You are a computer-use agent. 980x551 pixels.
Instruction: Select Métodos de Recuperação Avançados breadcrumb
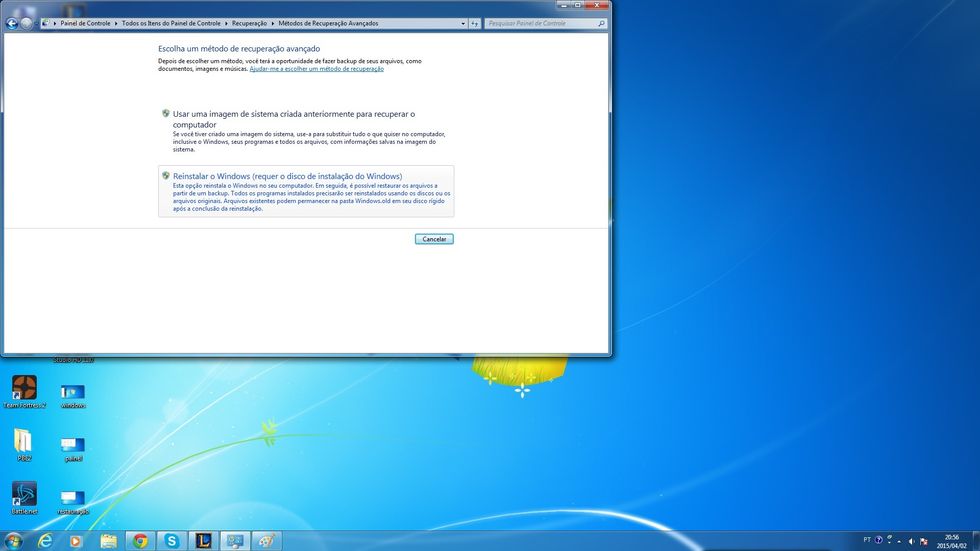[x=328, y=24]
